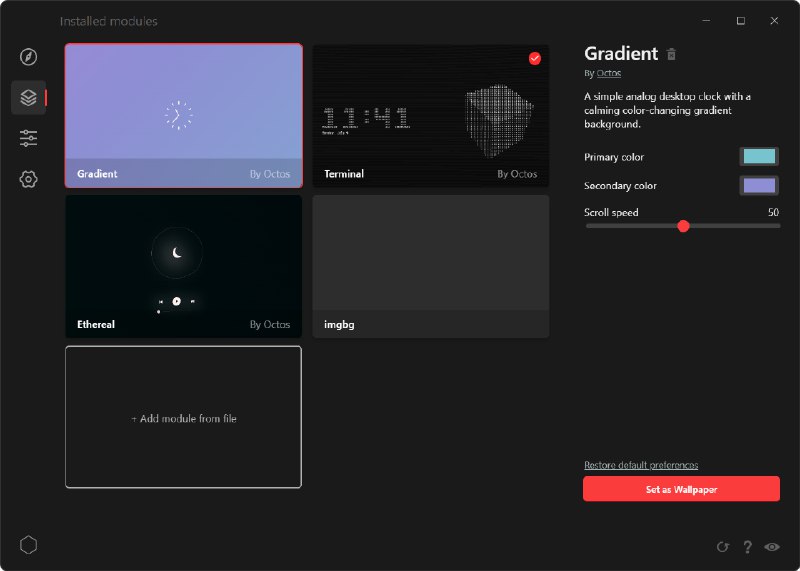This screenshot has width=800, height=571.
Task: Delete Gradient module using trash icon
Action: (672, 54)
